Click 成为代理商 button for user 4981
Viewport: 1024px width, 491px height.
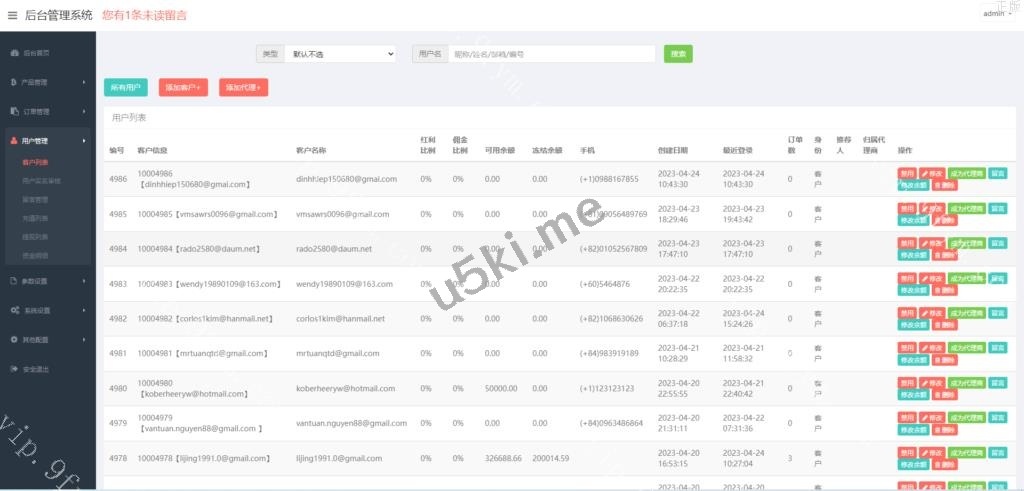pos(966,348)
